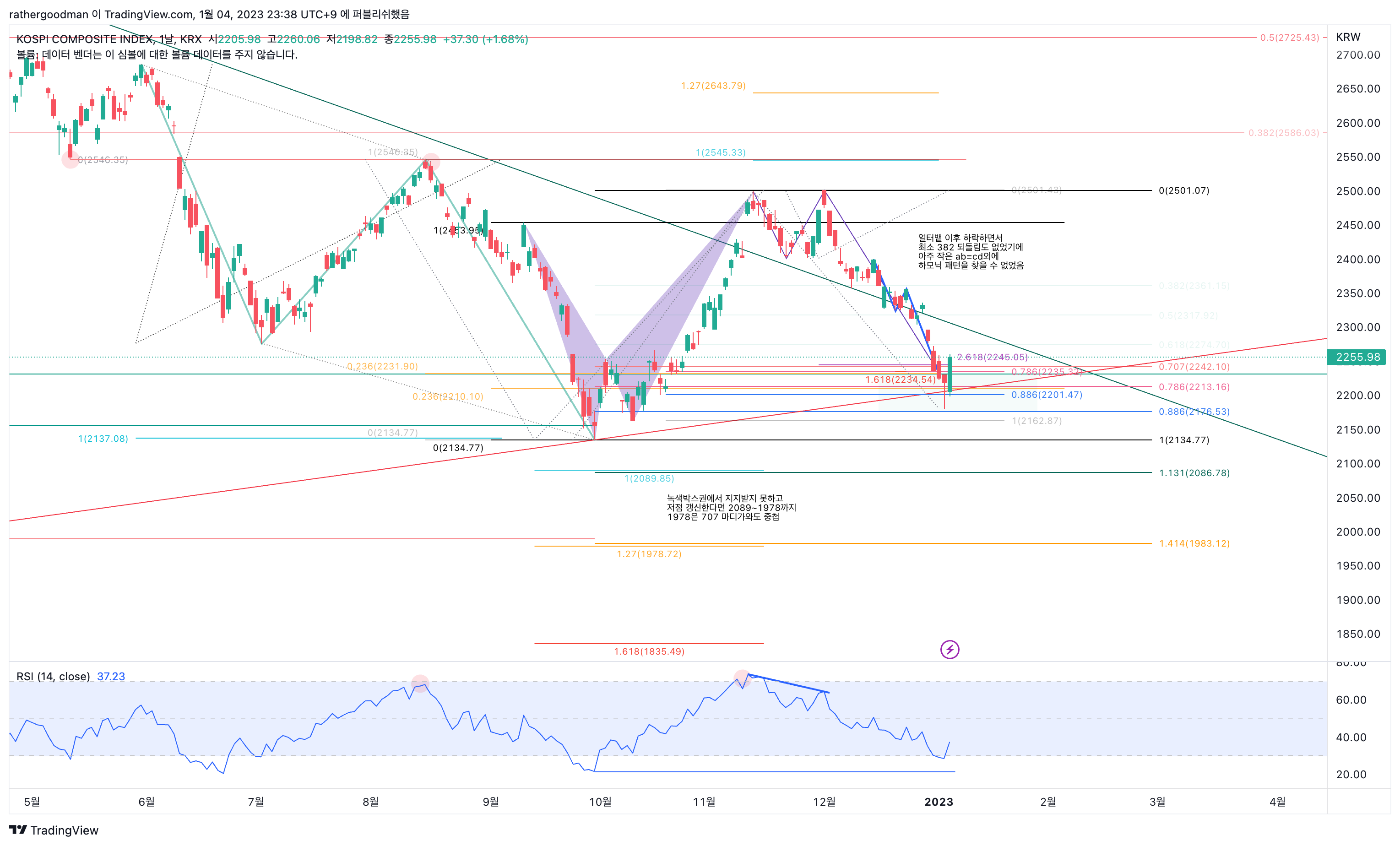The width and height of the screenshot is (1400, 846).
Task: Select the 0.236(2231.90) orange level label
Action: coord(382,367)
